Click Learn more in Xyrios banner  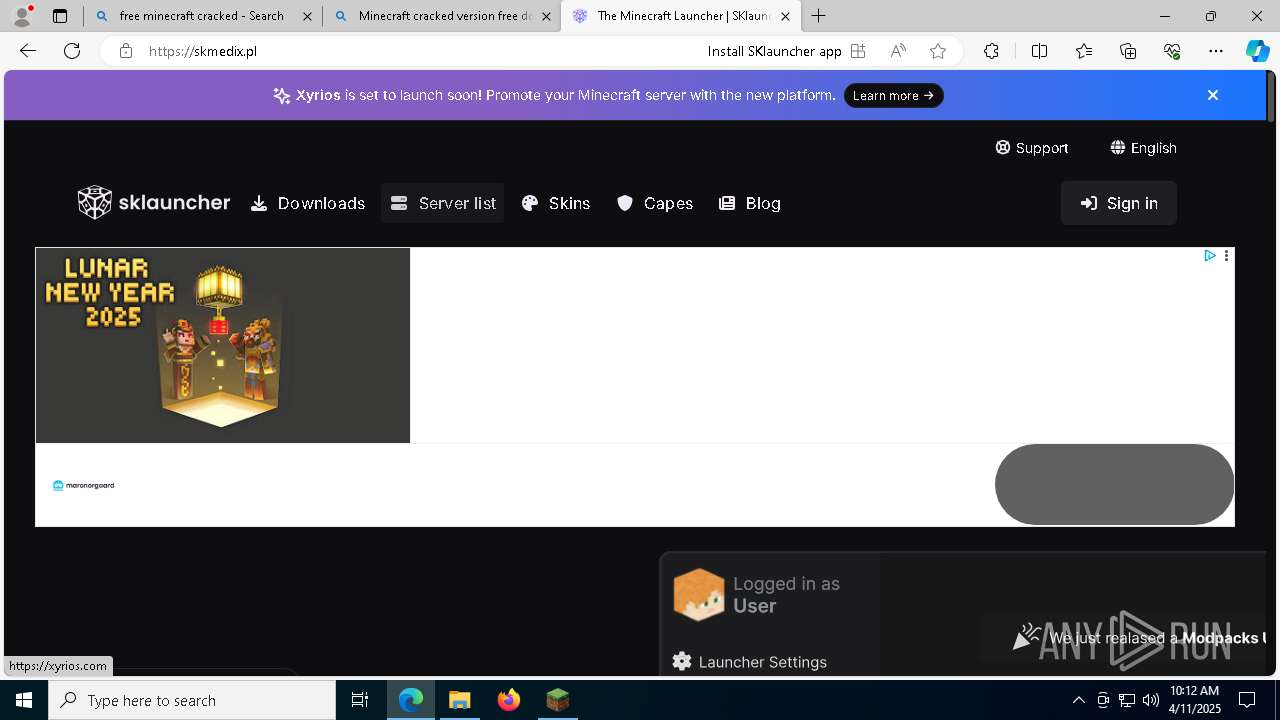pos(893,95)
